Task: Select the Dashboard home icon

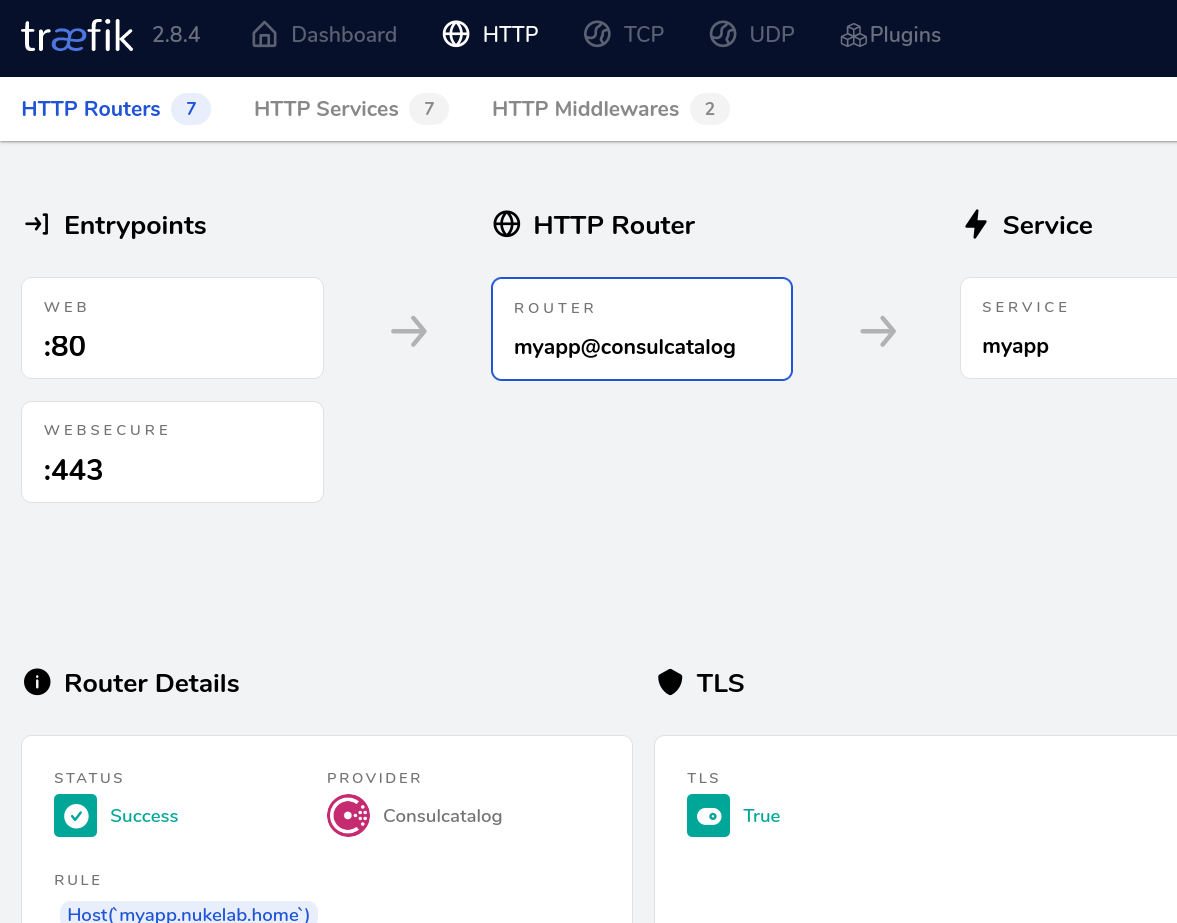Action: point(263,34)
